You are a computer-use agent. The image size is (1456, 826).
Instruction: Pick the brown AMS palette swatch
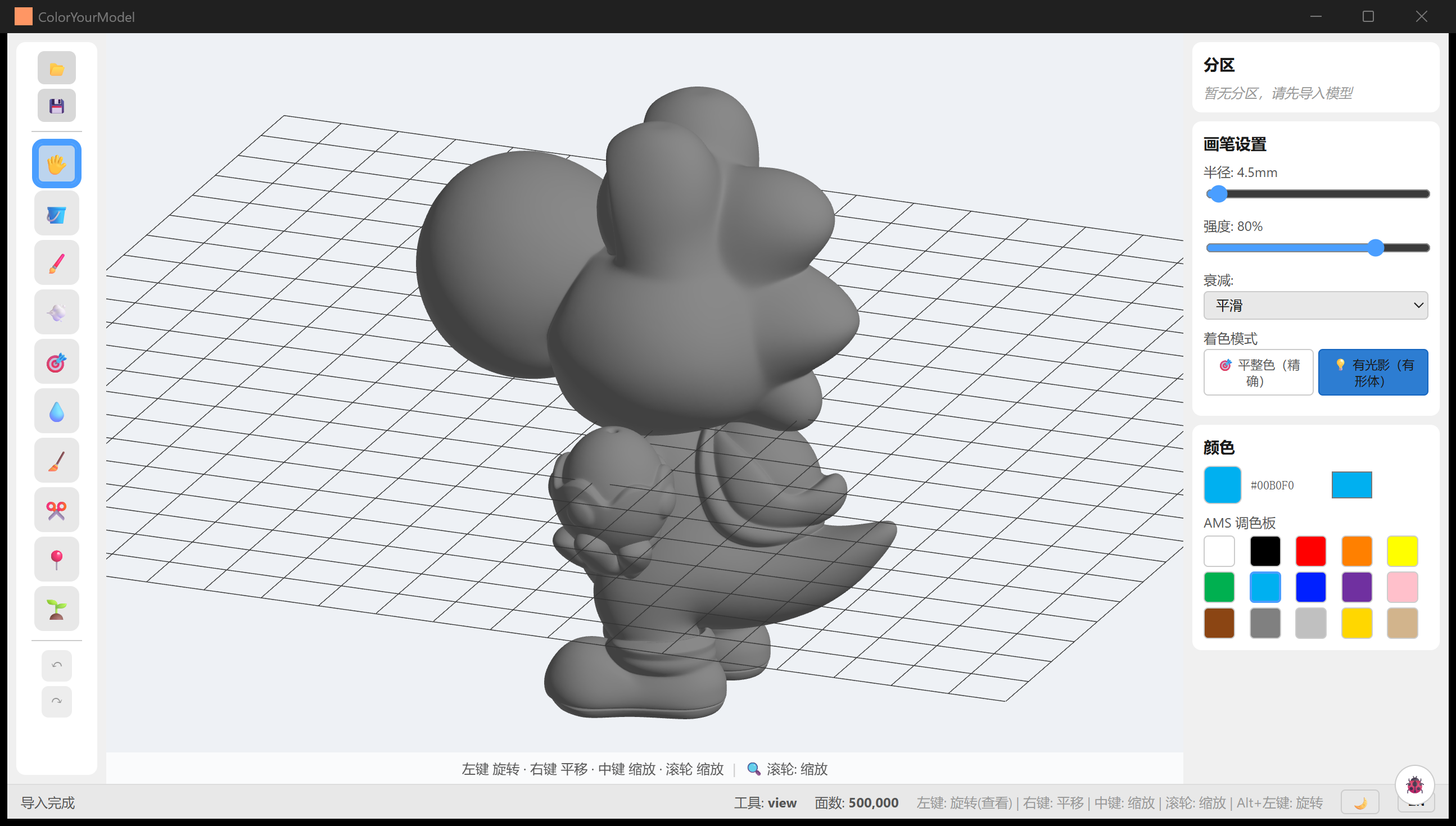click(1219, 623)
